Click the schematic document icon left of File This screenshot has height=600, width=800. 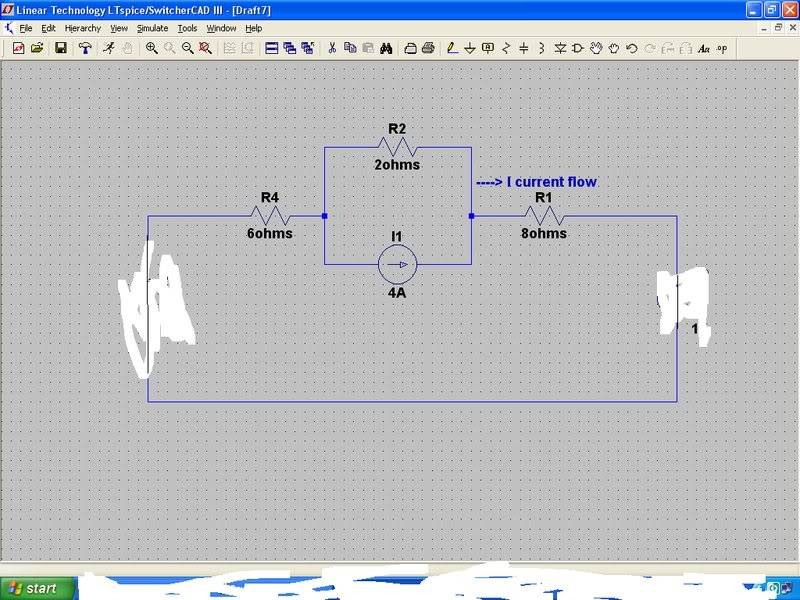pyautogui.click(x=8, y=28)
